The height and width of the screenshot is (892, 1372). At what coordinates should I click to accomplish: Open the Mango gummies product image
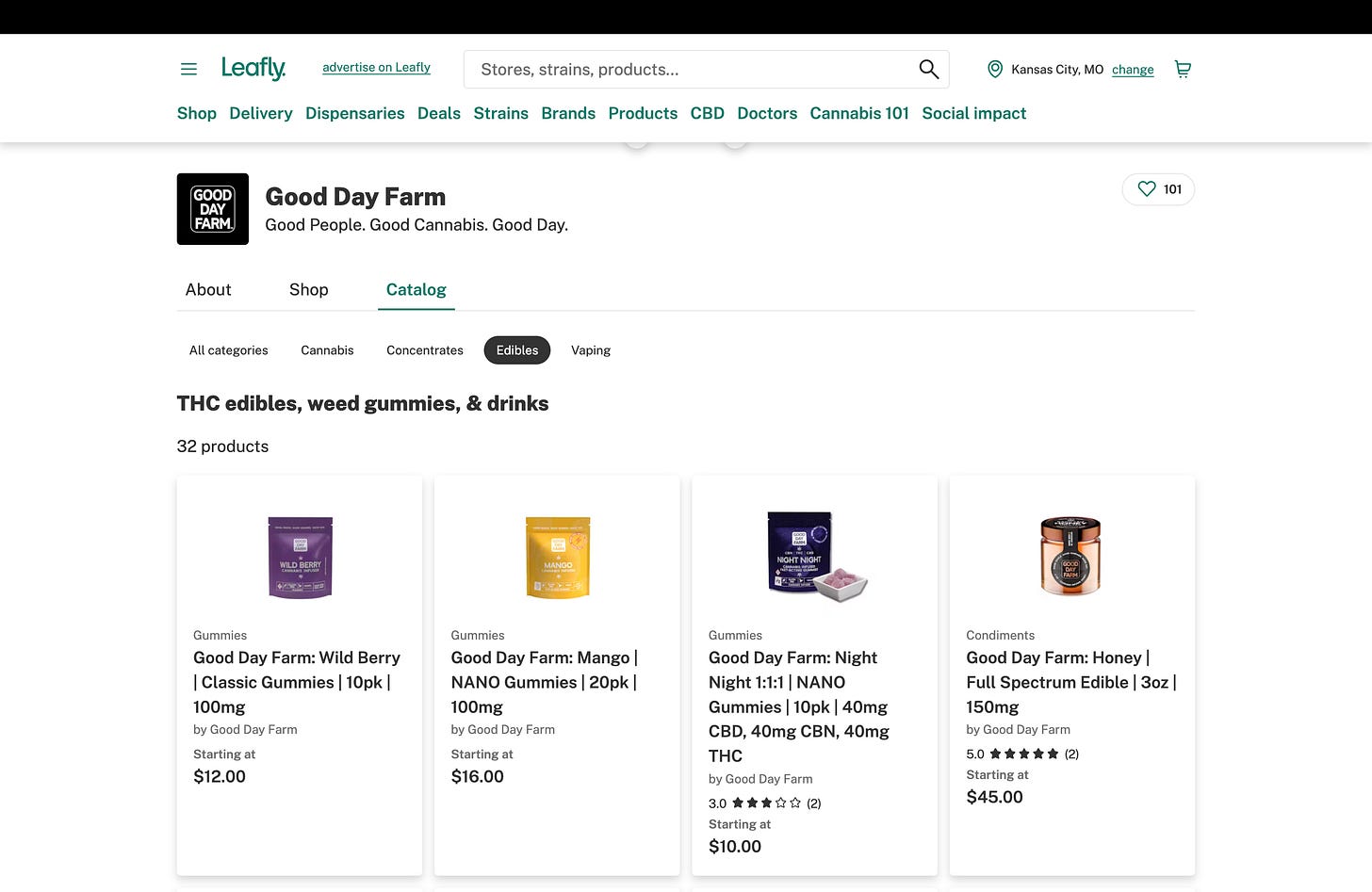[x=558, y=557]
